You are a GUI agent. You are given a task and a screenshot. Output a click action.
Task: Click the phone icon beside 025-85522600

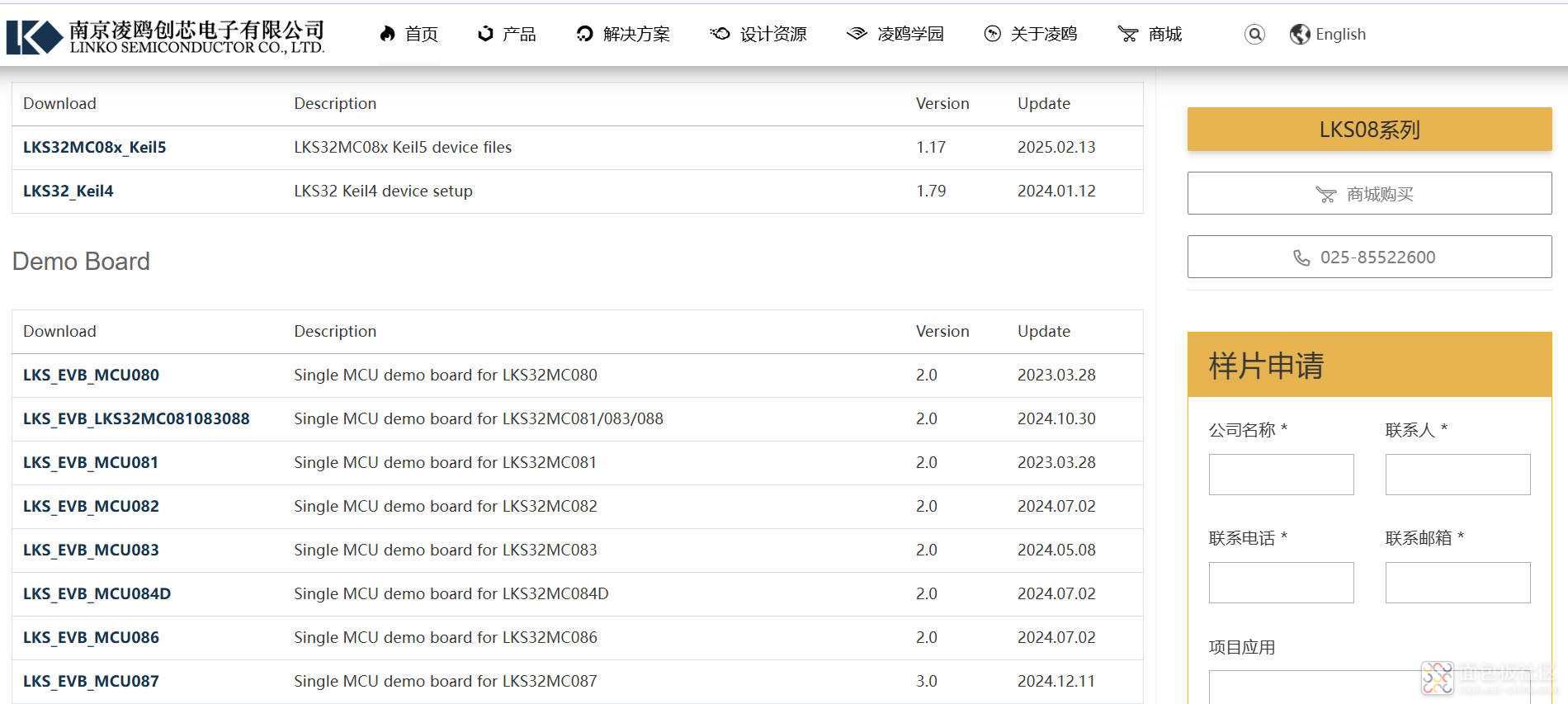[1301, 258]
